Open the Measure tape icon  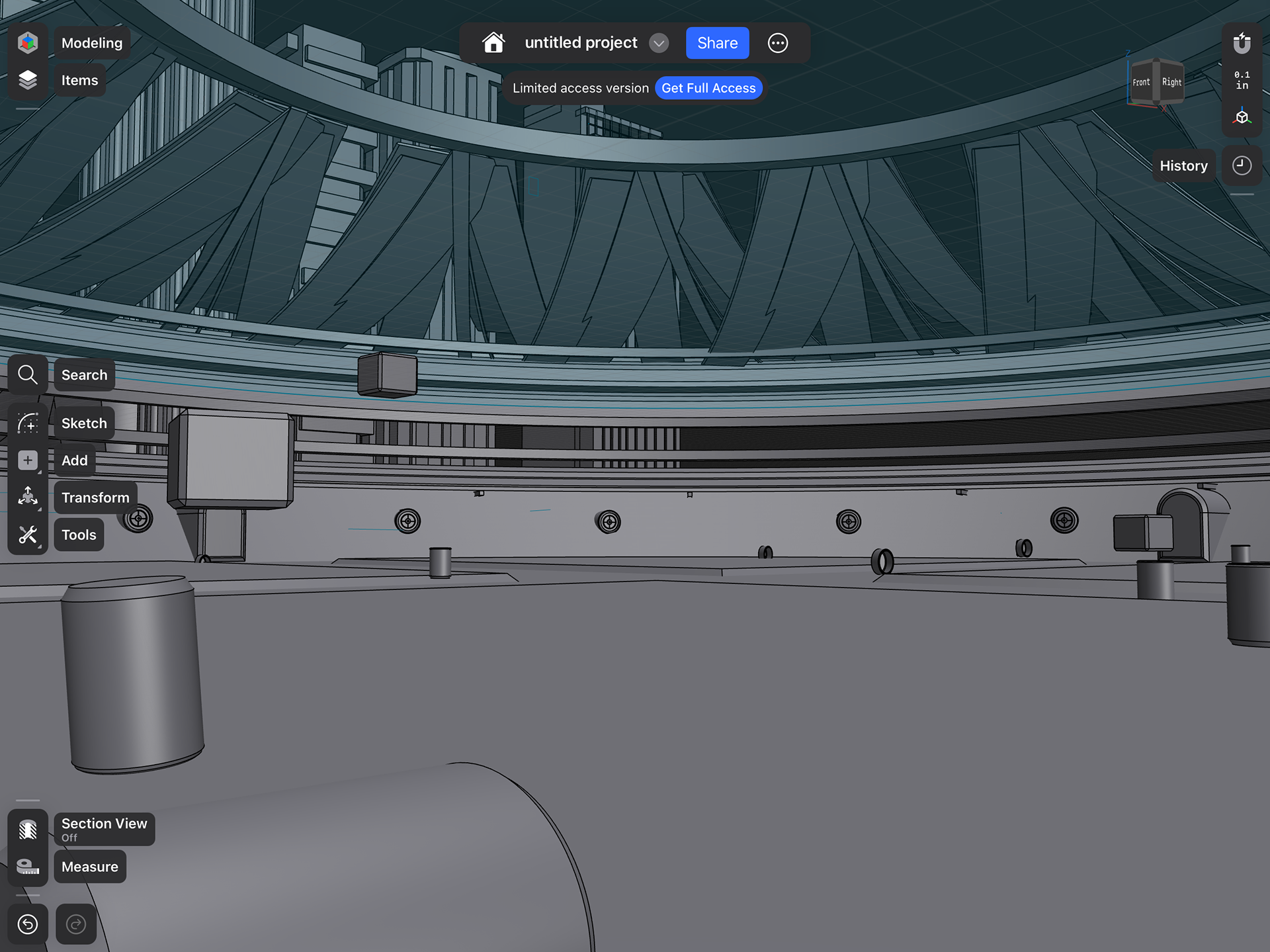(x=28, y=867)
